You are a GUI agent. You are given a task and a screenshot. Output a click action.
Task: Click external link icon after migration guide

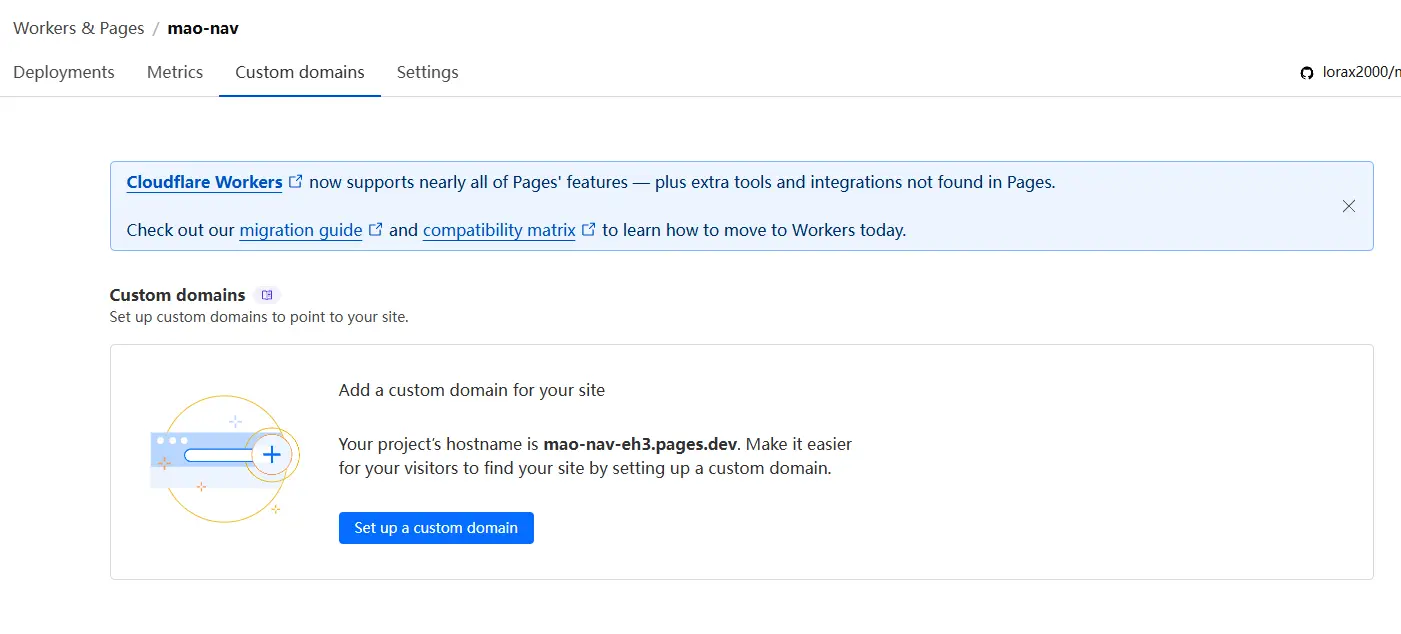(x=376, y=229)
